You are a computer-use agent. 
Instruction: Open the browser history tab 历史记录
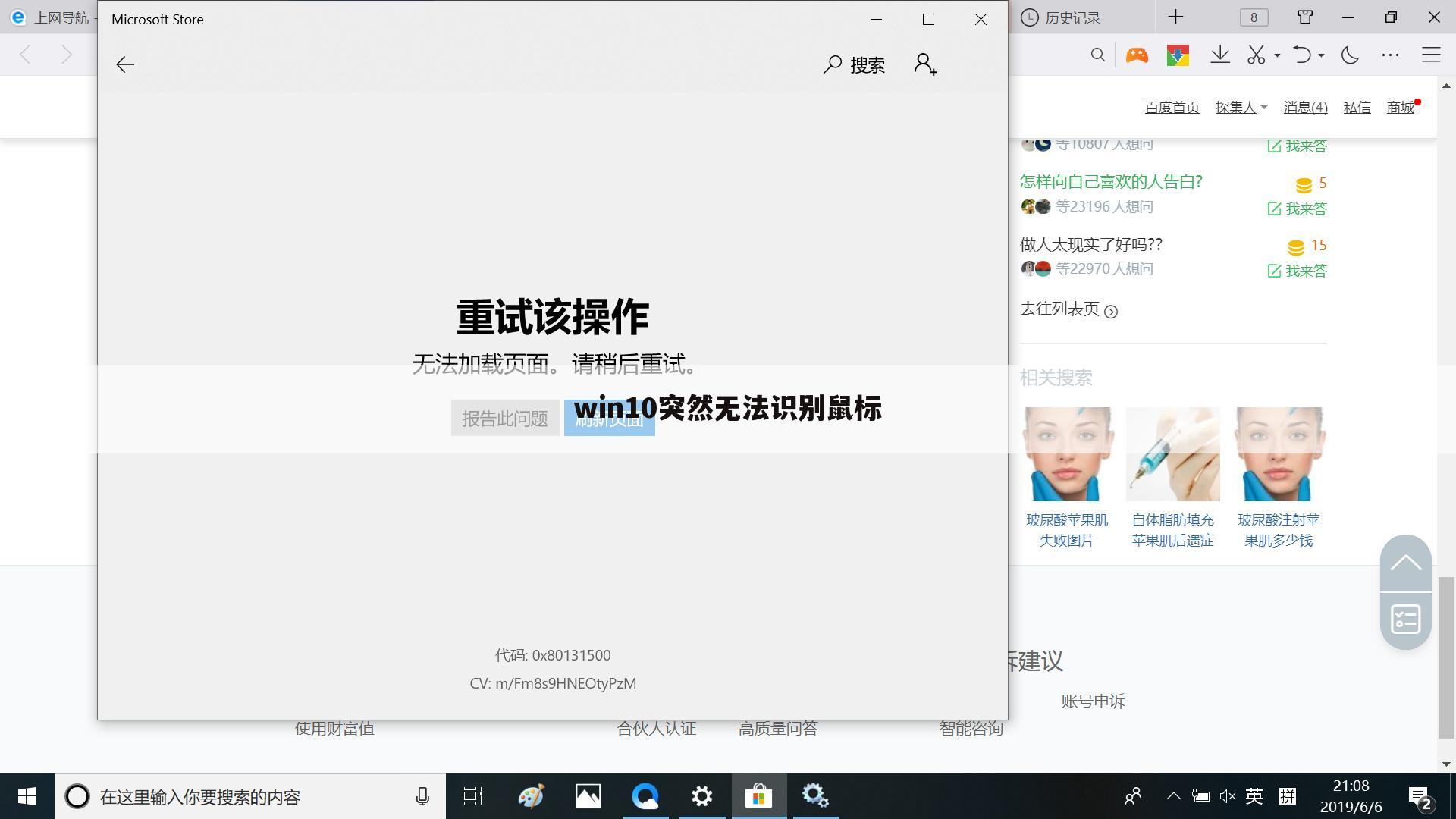point(1061,17)
